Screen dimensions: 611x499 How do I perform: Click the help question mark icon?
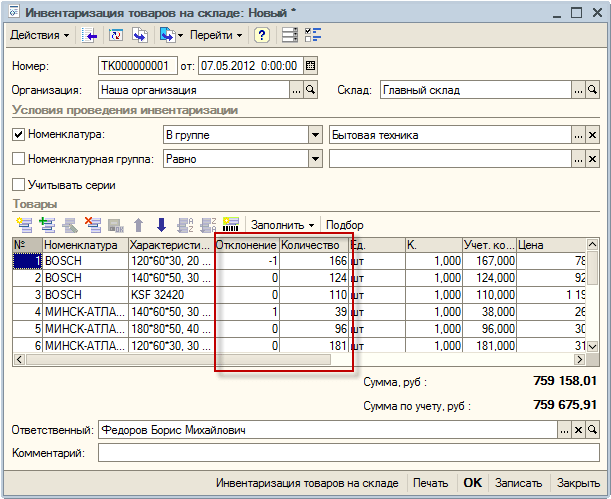(261, 35)
